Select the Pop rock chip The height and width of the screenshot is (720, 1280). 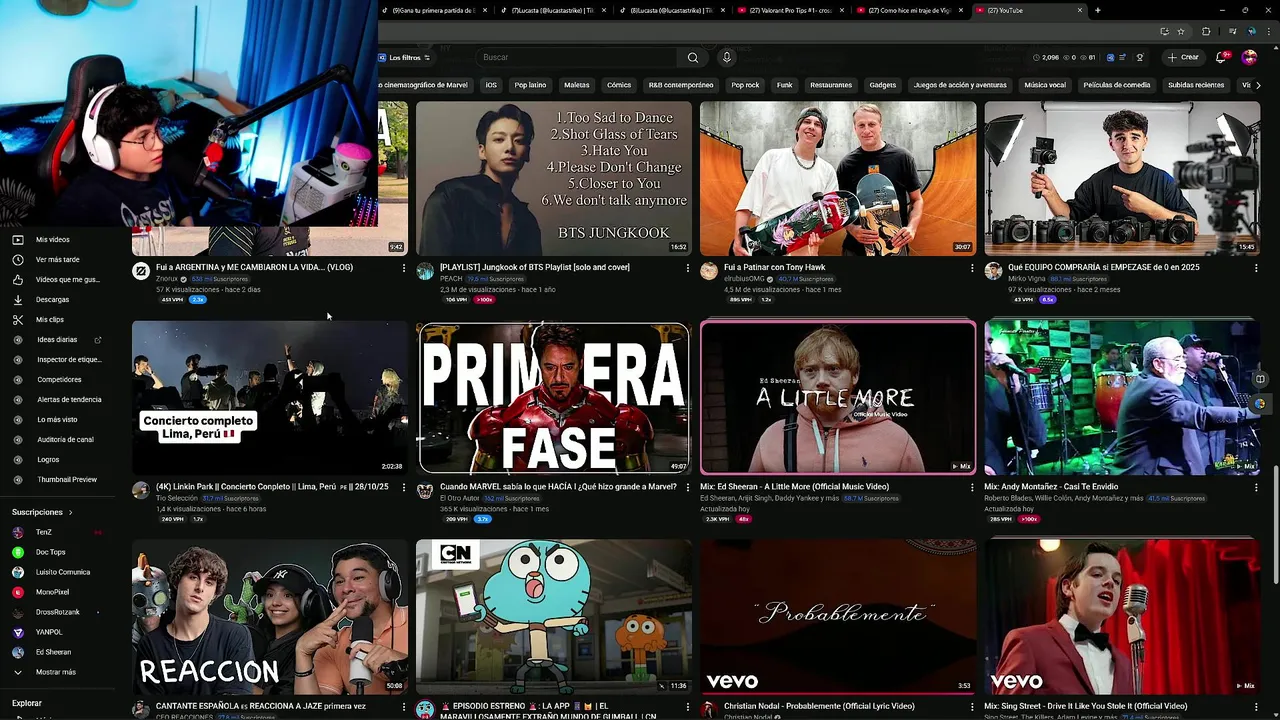[745, 85]
